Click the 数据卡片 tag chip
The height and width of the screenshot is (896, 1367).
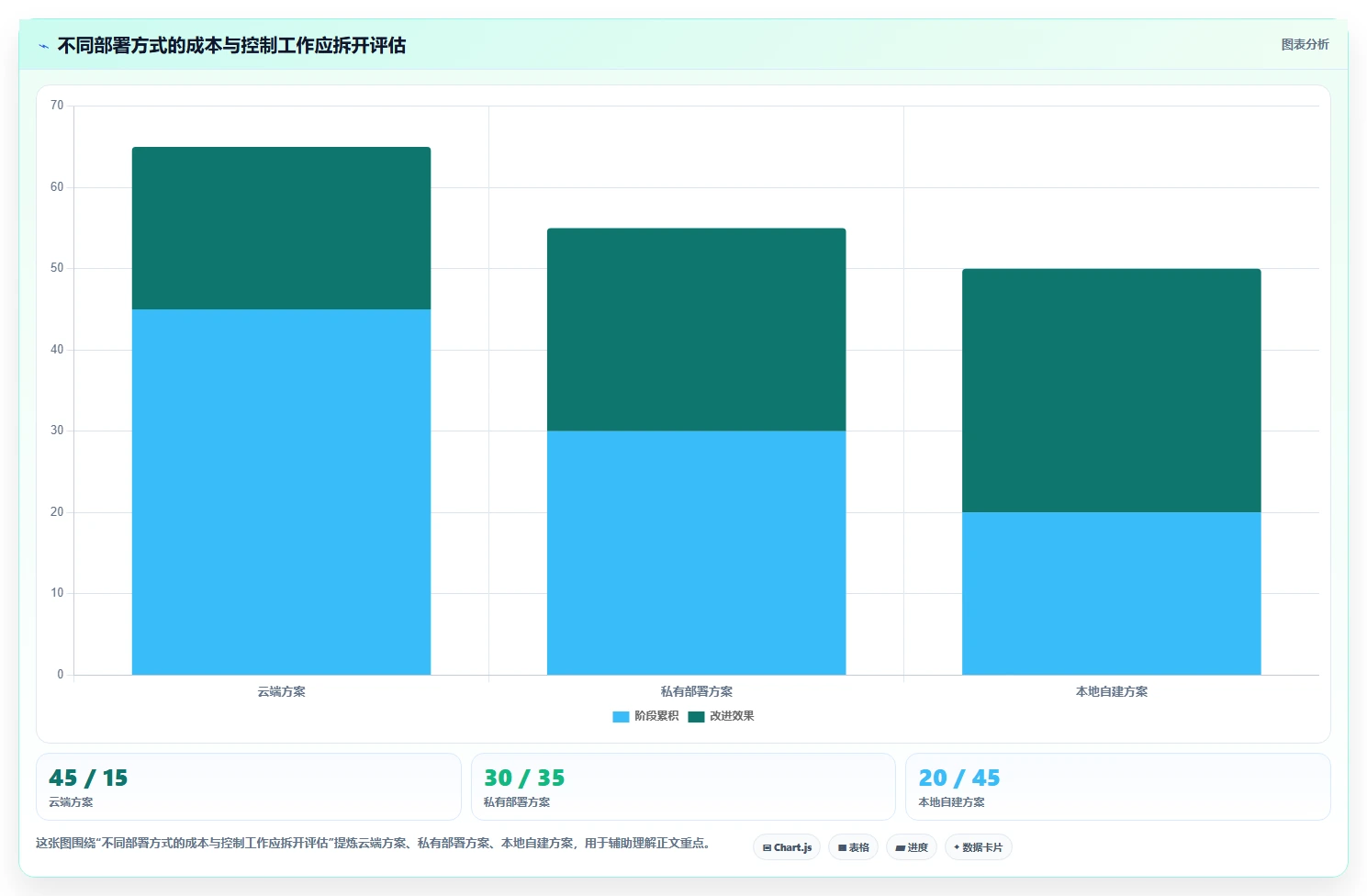click(979, 847)
